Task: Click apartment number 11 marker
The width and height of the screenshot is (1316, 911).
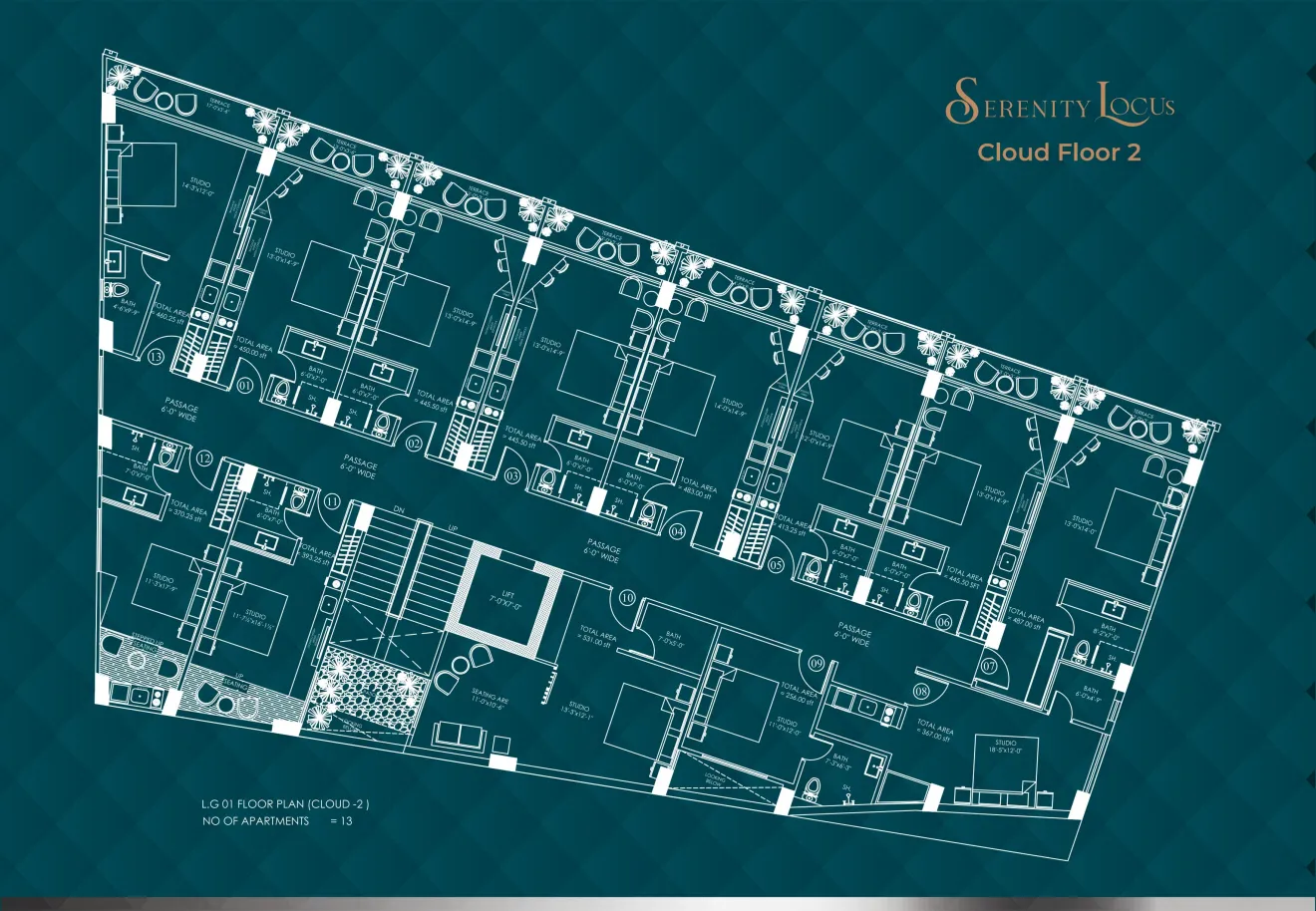Action: click(x=331, y=501)
